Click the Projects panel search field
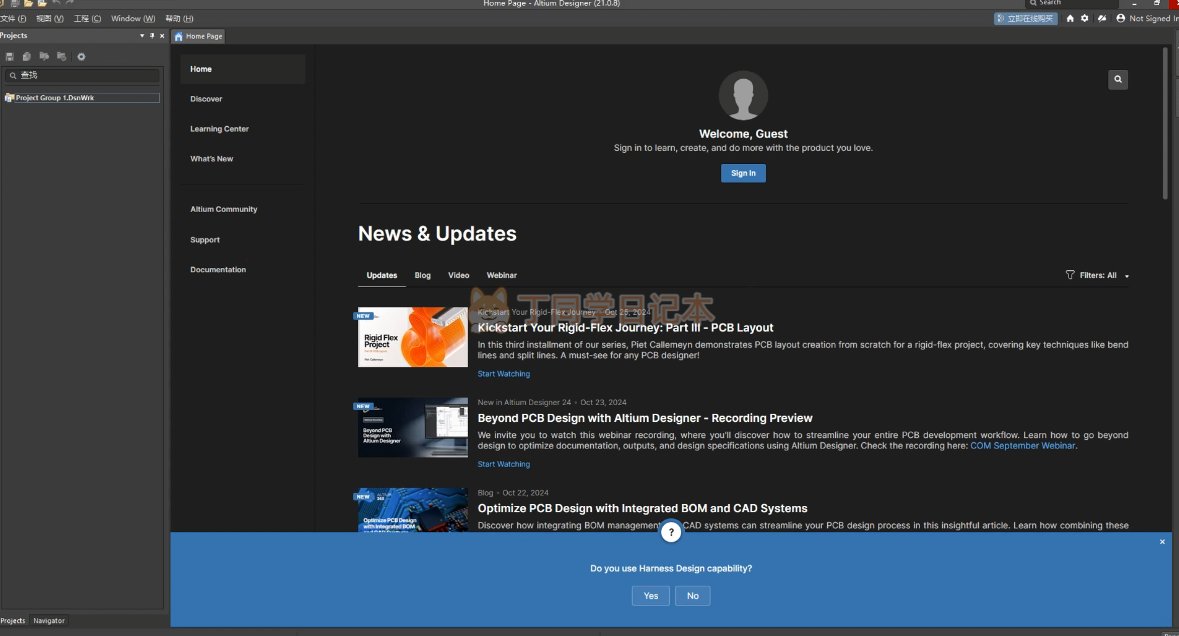Image resolution: width=1179 pixels, height=636 pixels. click(85, 75)
